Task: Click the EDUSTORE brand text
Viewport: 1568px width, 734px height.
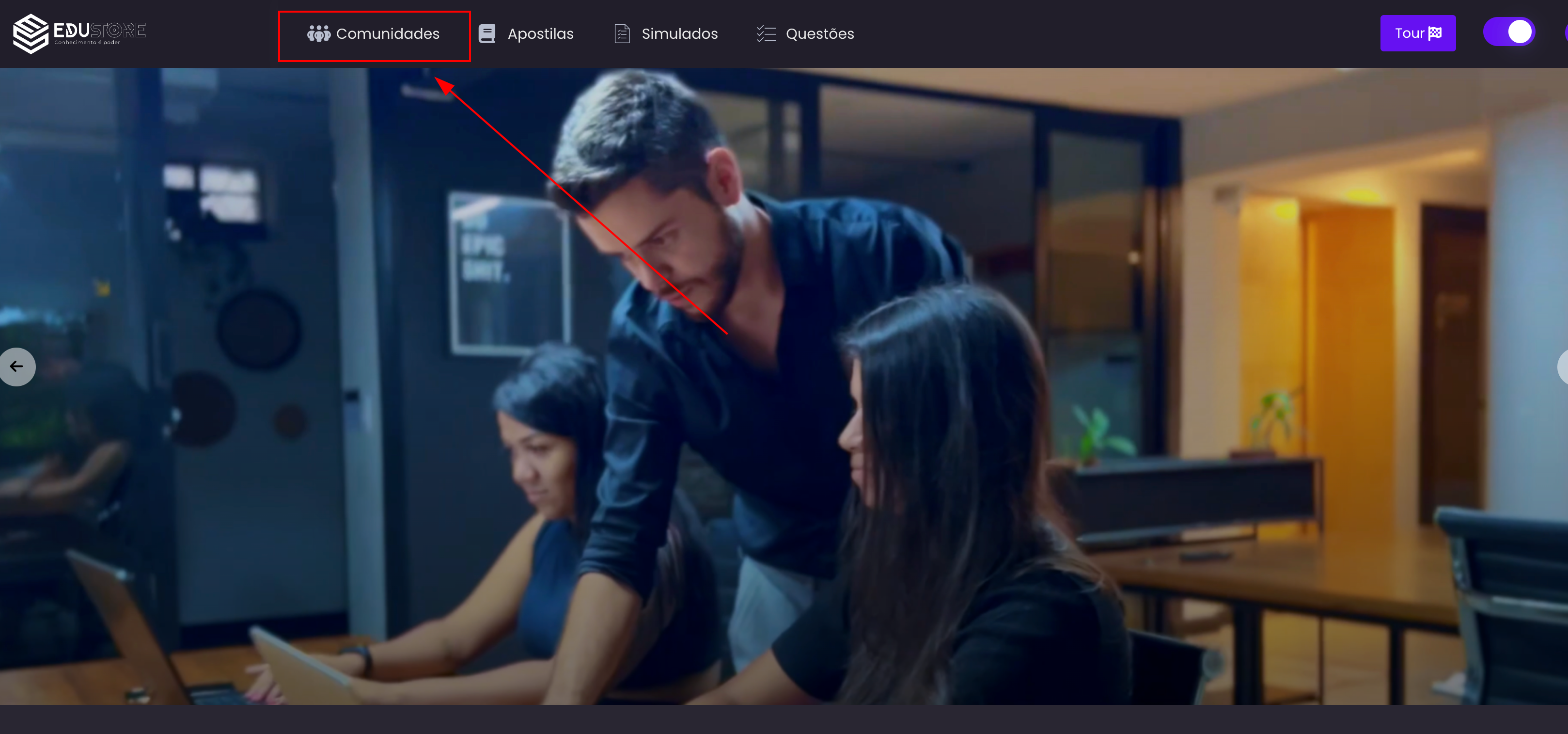Action: [x=99, y=29]
